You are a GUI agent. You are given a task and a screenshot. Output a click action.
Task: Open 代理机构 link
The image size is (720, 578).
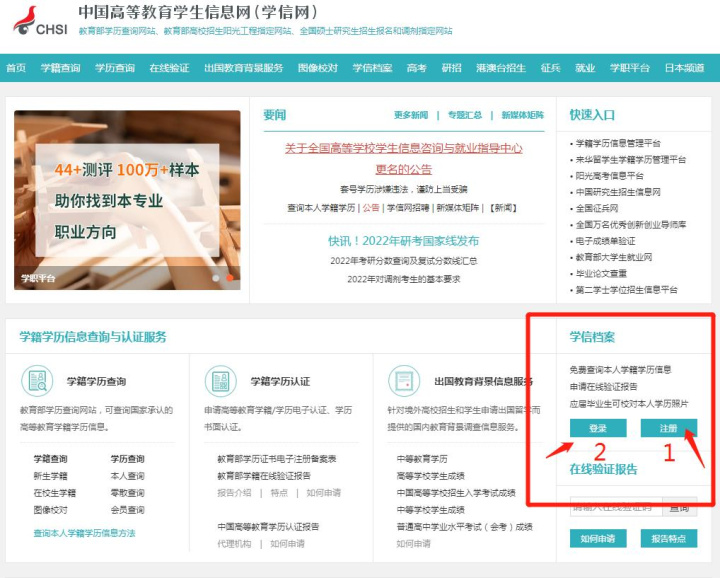click(x=234, y=544)
